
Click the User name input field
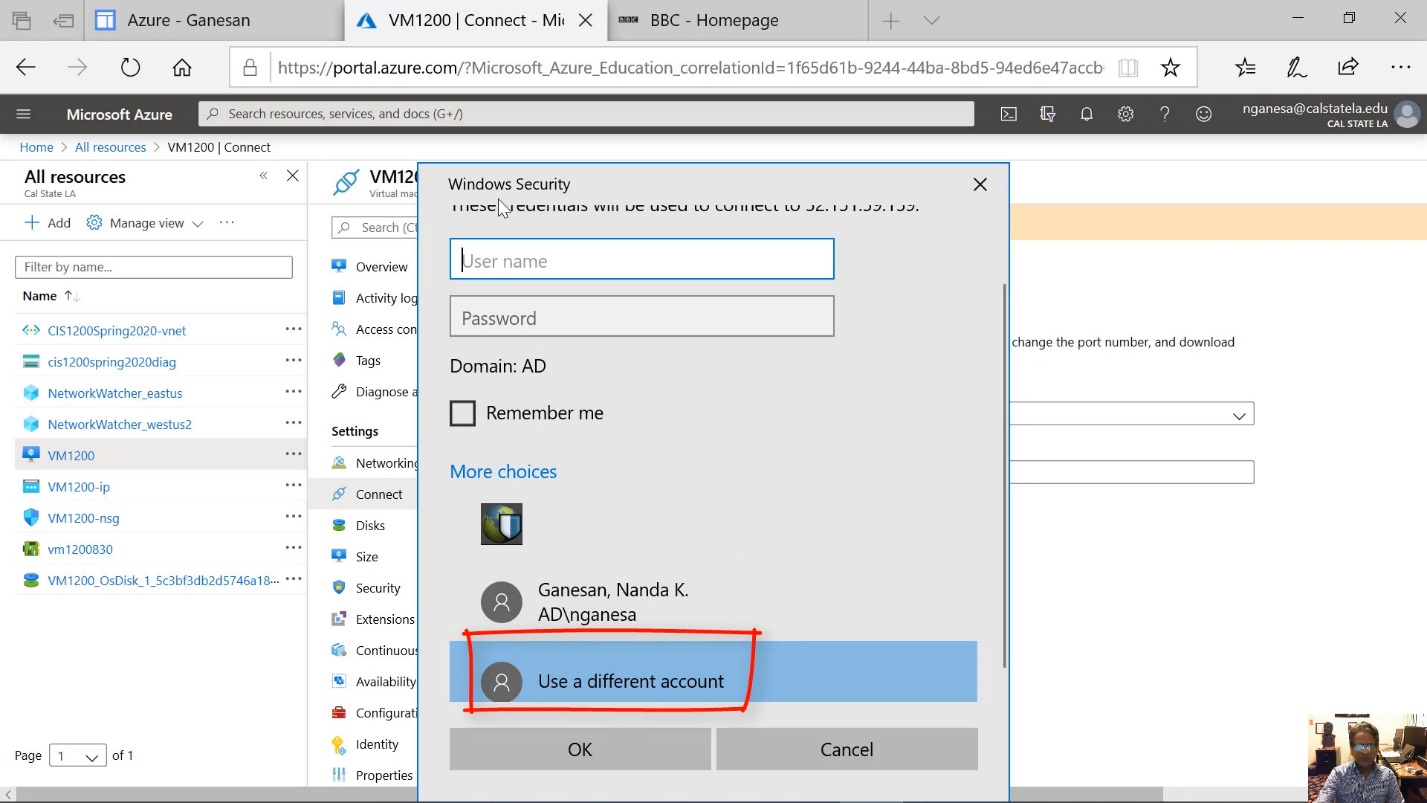click(x=642, y=260)
